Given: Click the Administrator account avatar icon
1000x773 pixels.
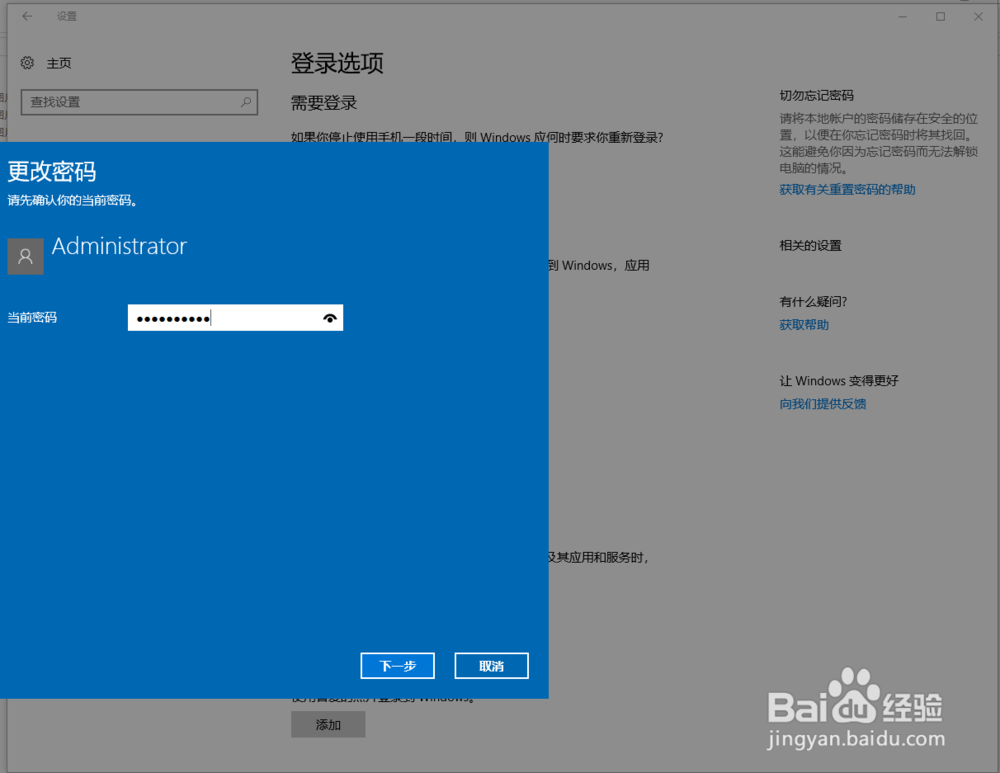Looking at the screenshot, I should point(25,256).
